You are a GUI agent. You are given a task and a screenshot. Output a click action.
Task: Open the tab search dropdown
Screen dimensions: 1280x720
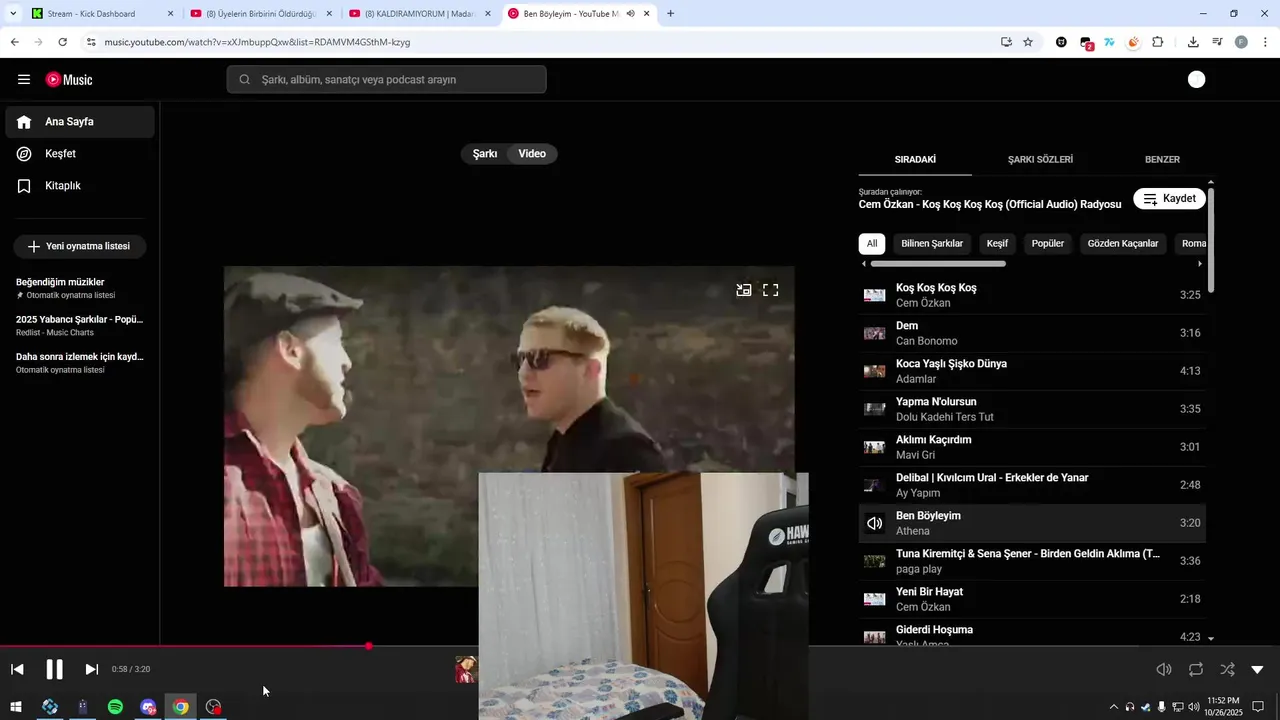[x=13, y=14]
